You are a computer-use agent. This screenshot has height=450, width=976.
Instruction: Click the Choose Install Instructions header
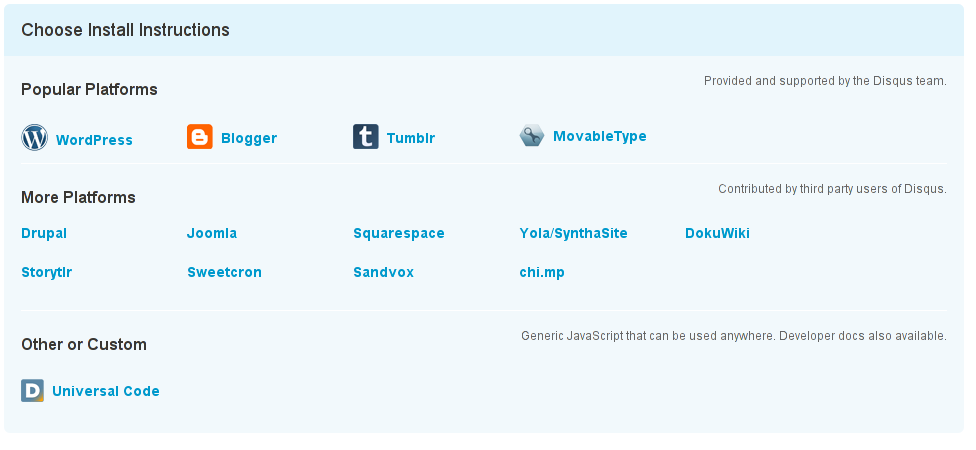click(126, 30)
